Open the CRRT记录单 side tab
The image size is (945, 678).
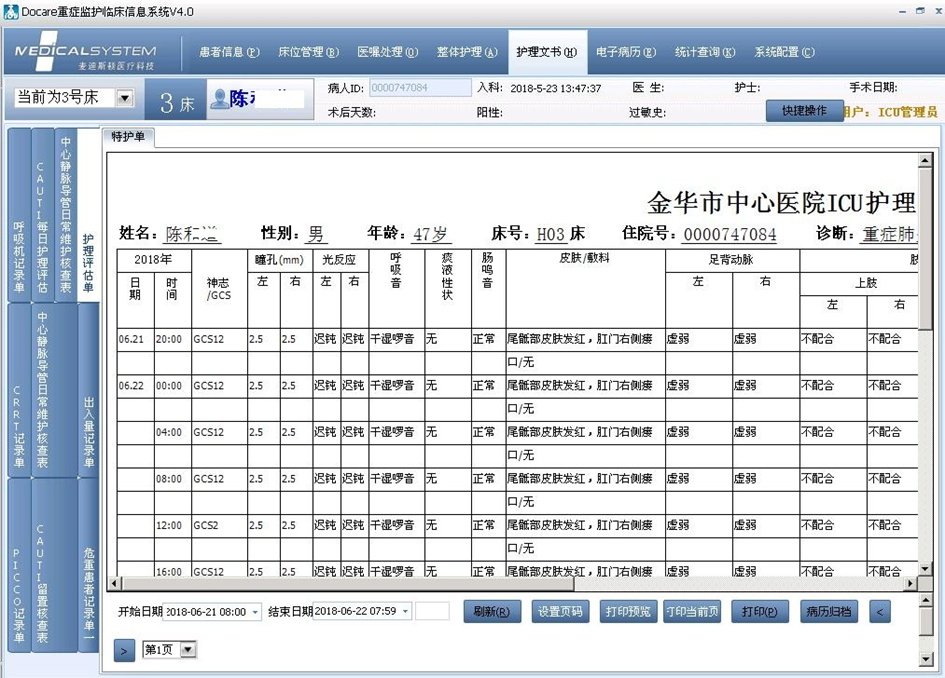pyautogui.click(x=19, y=390)
